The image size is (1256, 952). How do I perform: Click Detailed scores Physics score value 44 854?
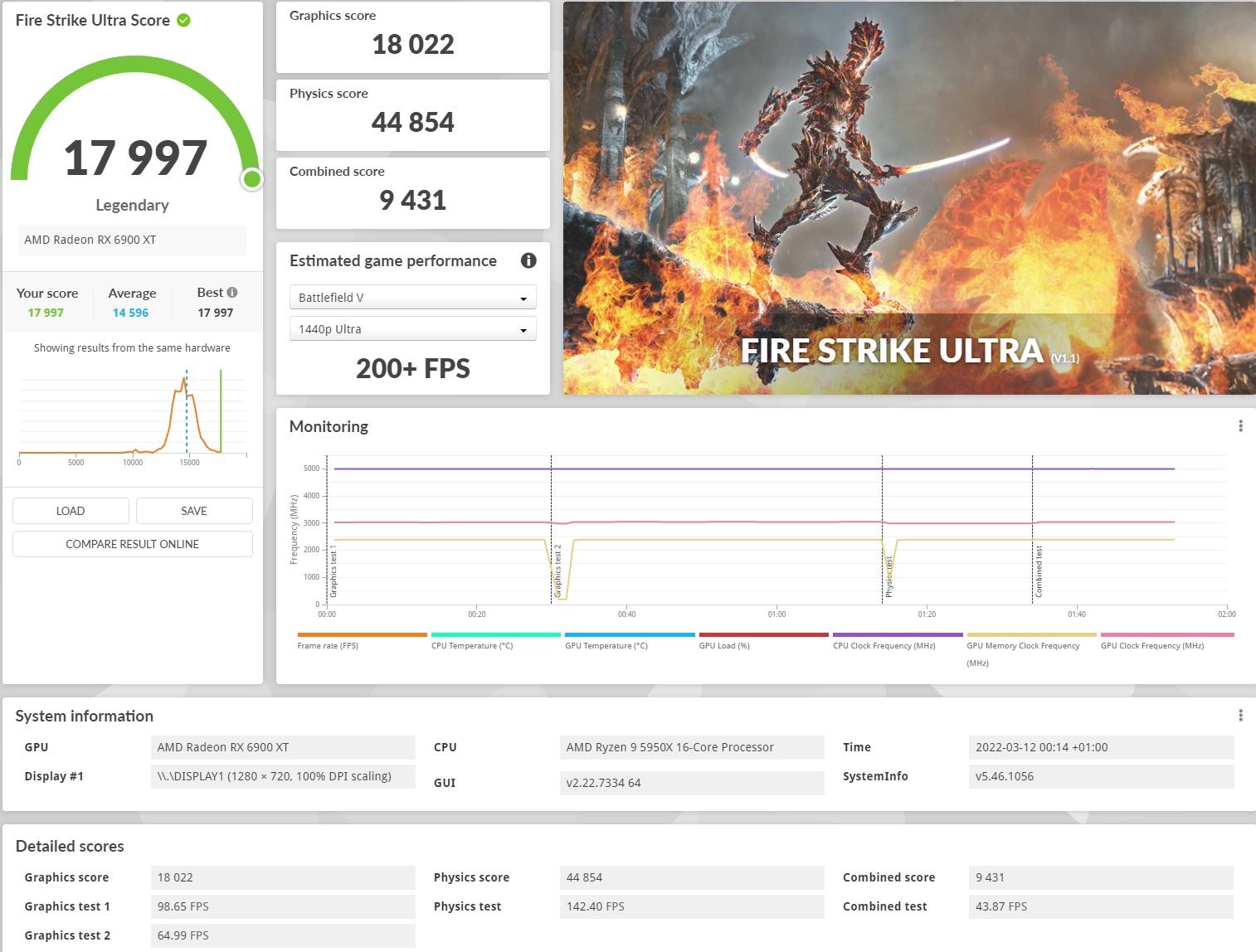[x=692, y=877]
